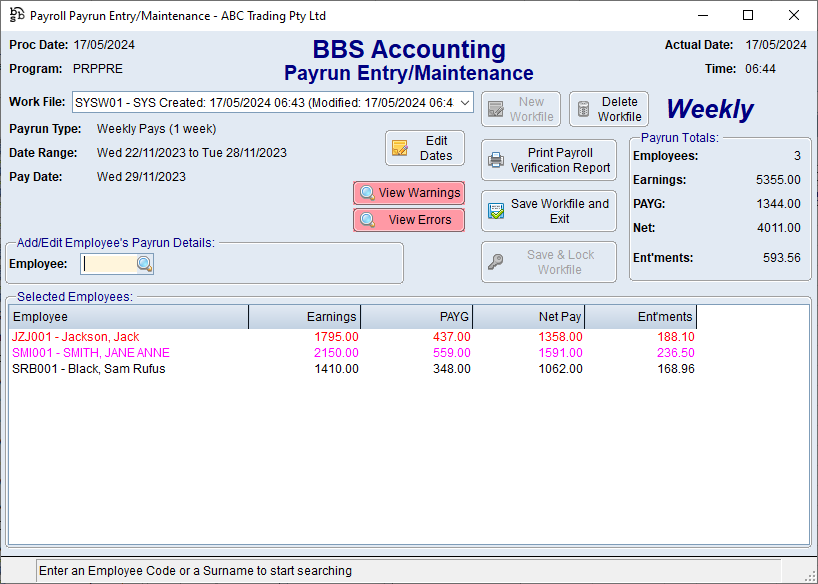Click the Save Workfile and Exit disk icon
Viewport: 818px width, 584px height.
(x=496, y=211)
